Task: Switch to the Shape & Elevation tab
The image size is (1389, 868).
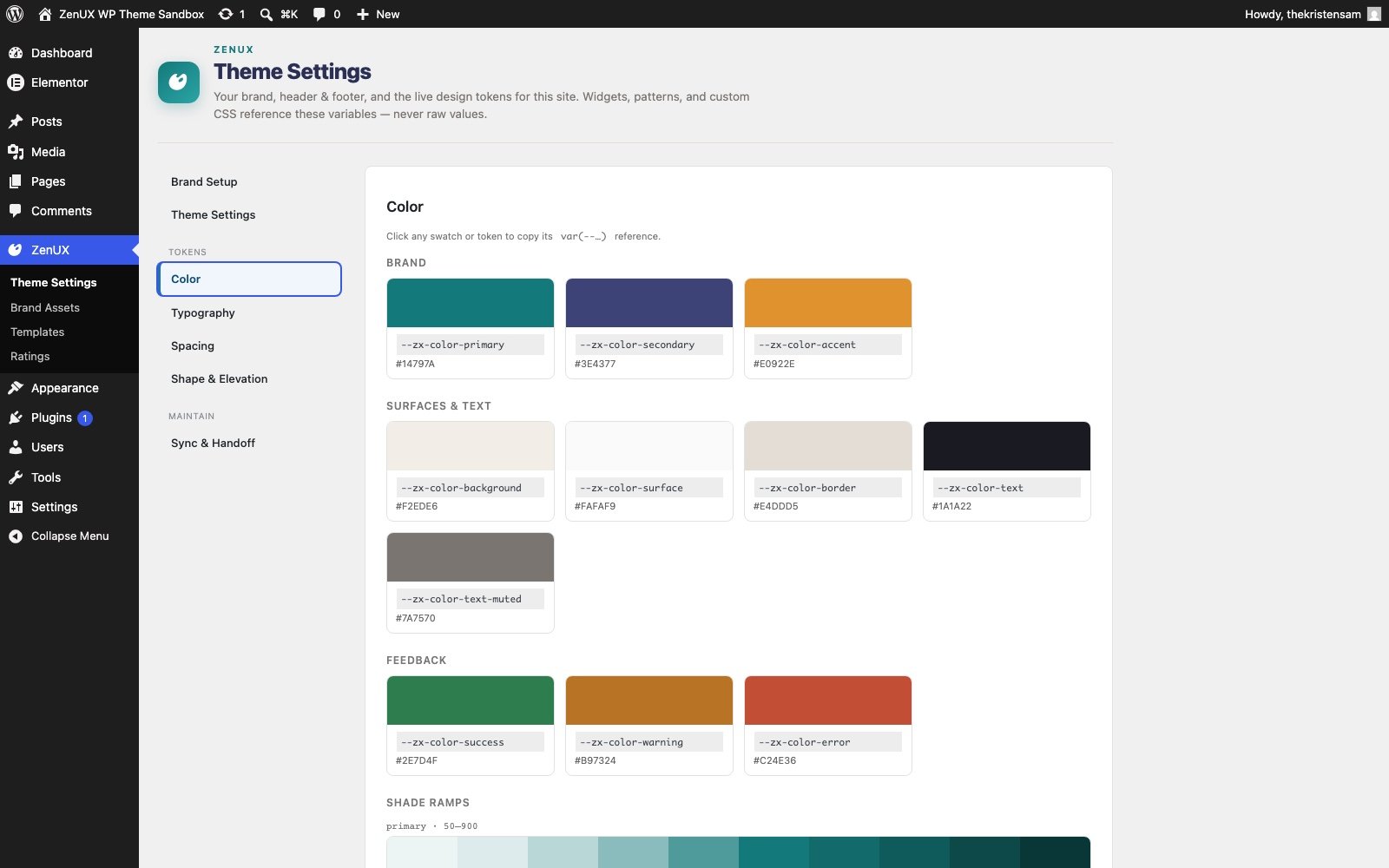Action: 249,378
